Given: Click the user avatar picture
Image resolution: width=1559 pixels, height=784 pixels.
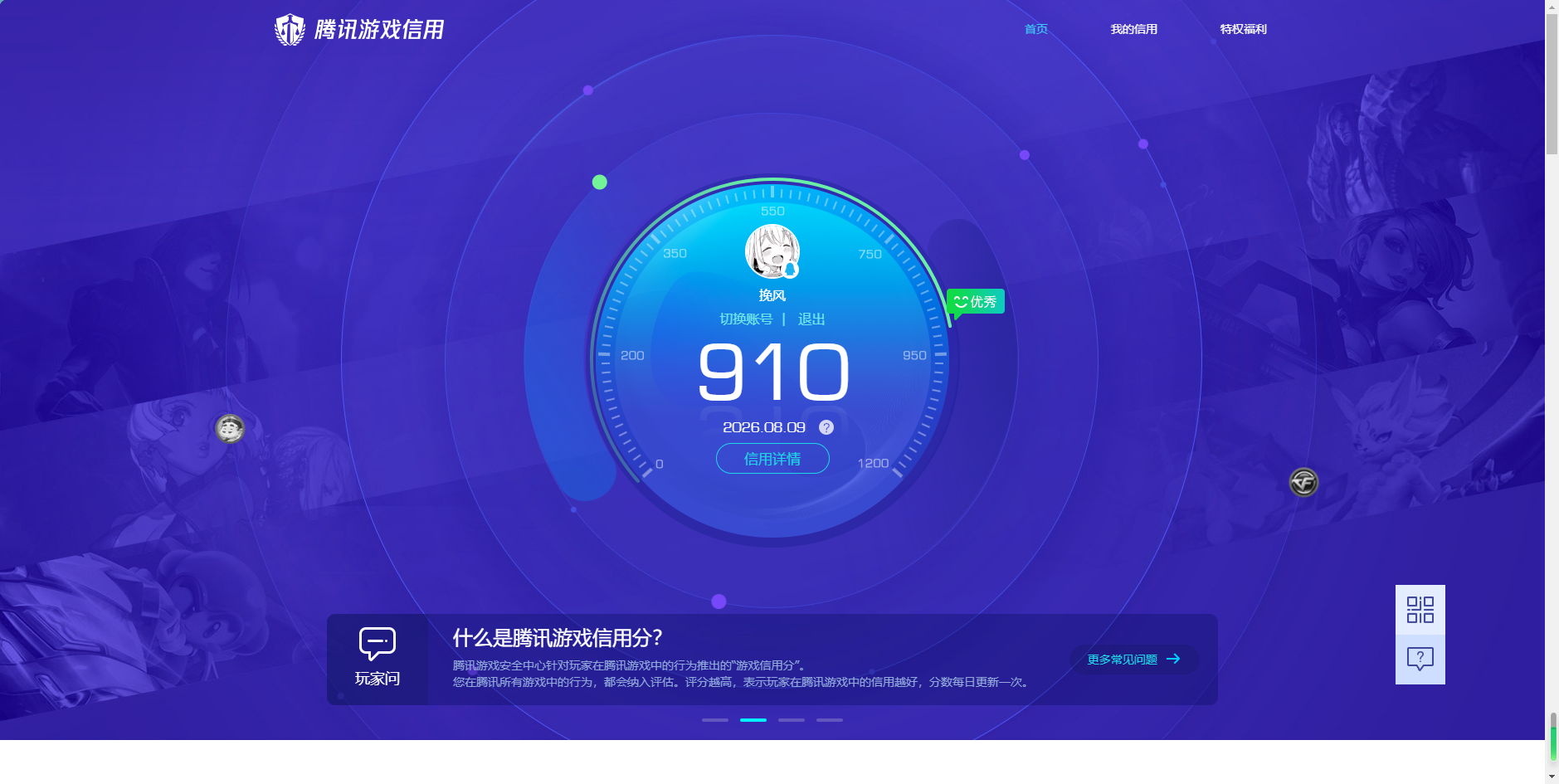Looking at the screenshot, I should pos(772,251).
